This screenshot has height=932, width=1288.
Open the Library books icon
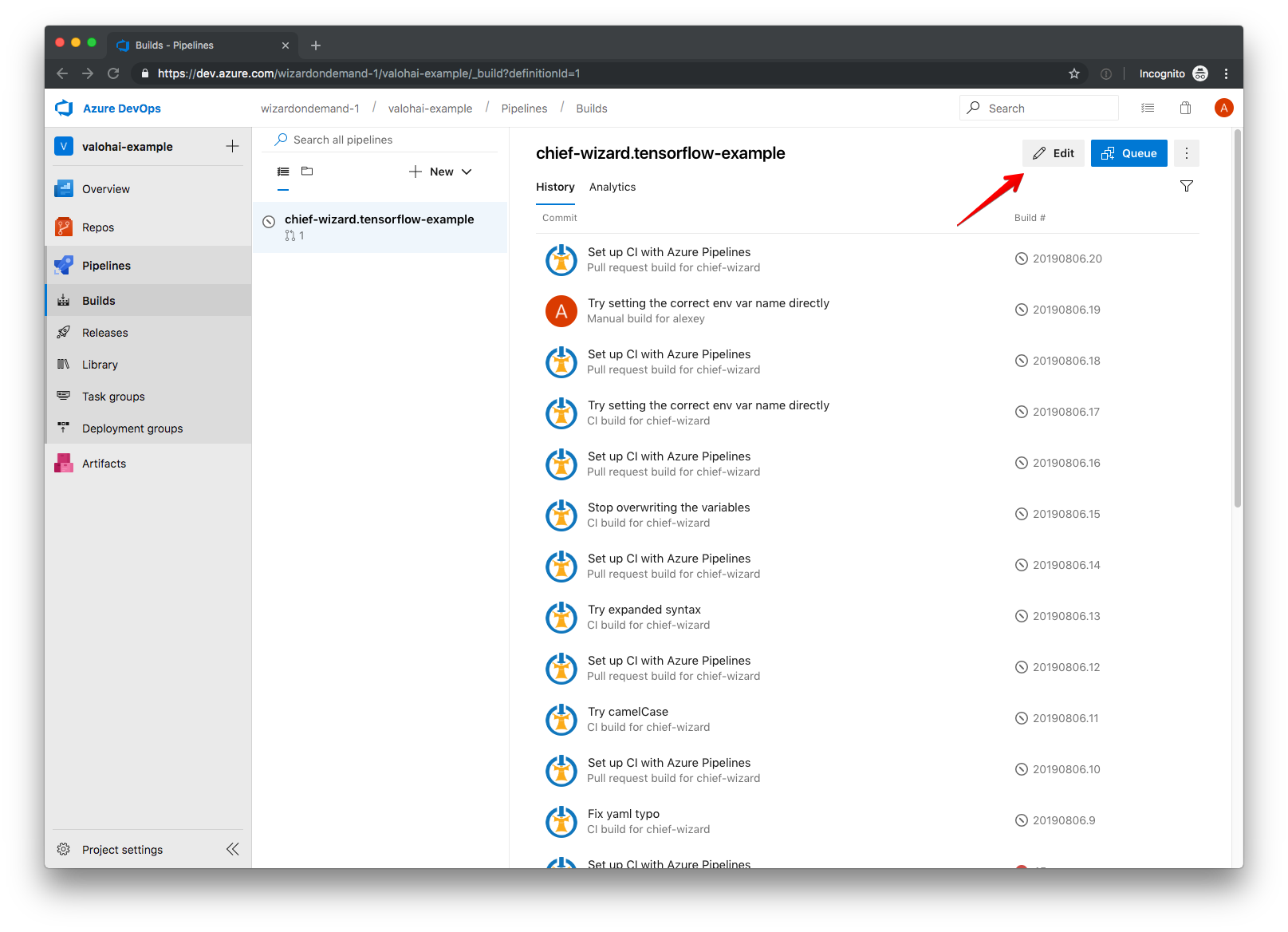coord(64,365)
